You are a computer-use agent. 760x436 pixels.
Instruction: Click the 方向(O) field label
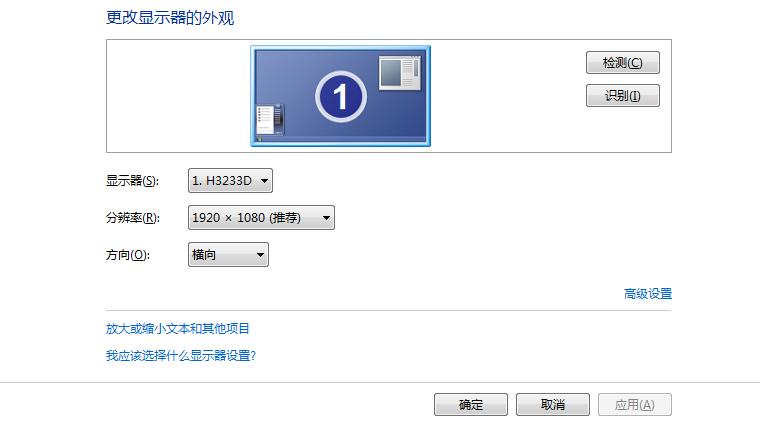[128, 254]
